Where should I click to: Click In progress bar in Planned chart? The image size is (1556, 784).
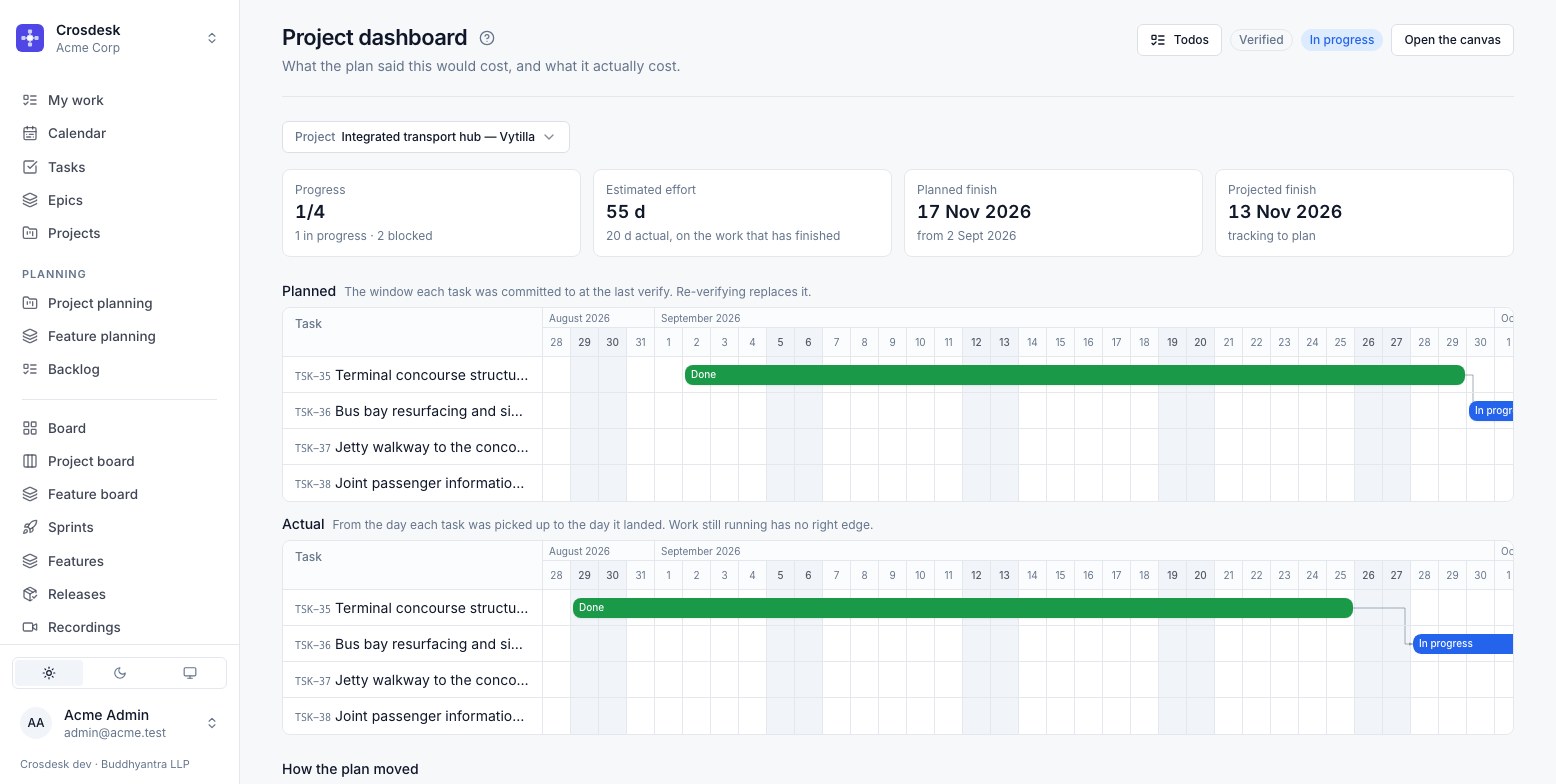[1491, 411]
